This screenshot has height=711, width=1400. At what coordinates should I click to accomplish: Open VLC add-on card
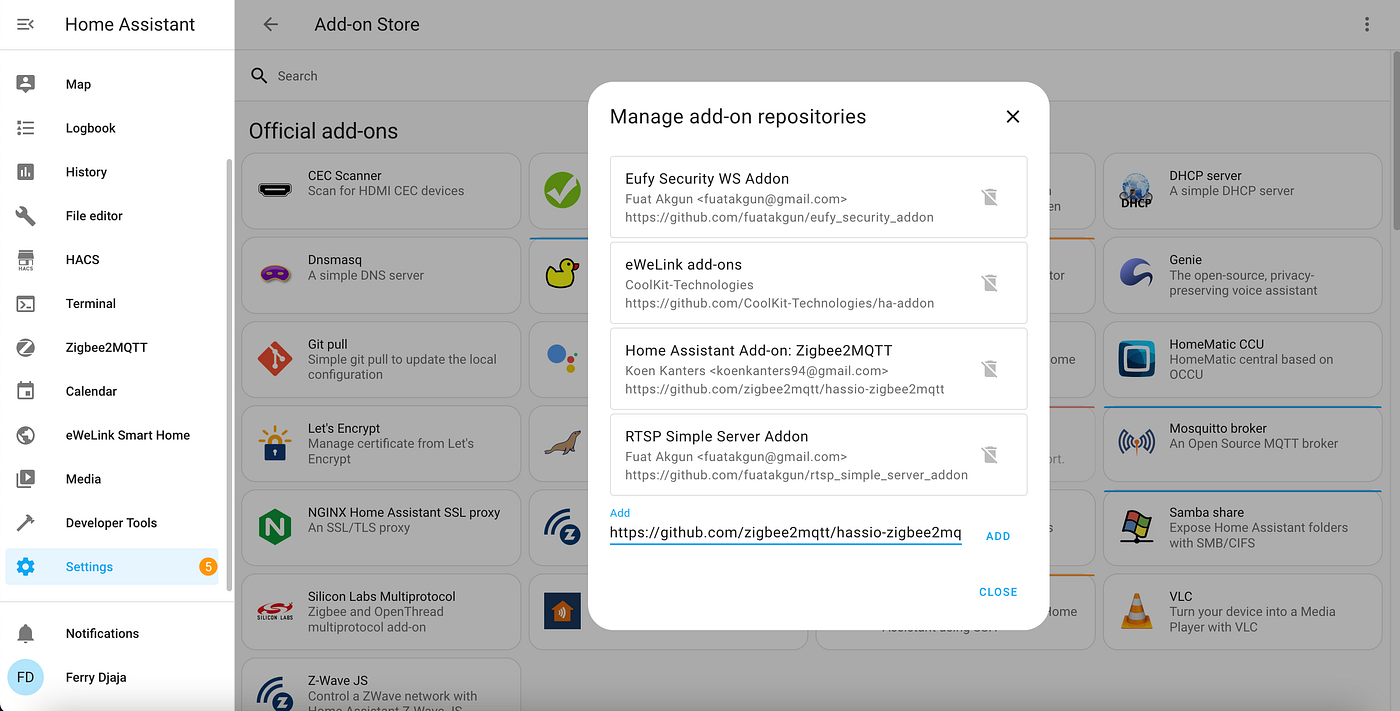click(1243, 612)
